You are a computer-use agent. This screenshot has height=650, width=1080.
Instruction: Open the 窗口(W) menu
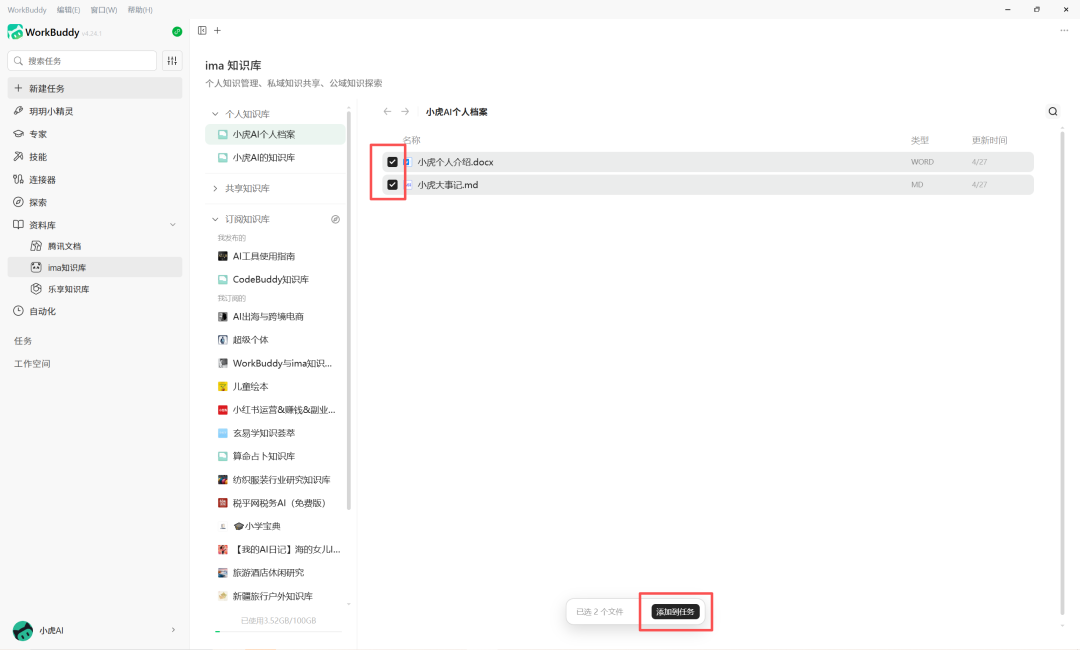tap(104, 10)
